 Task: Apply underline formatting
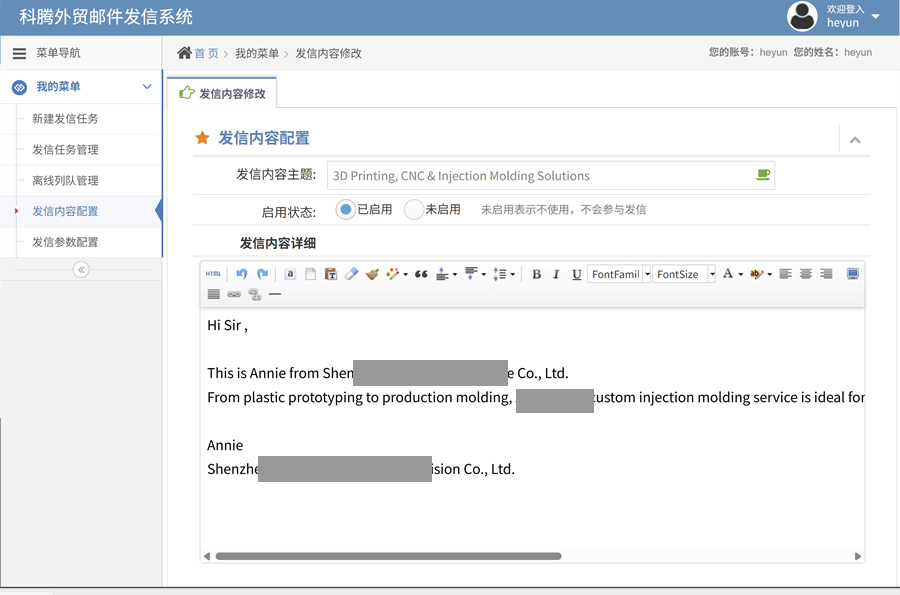click(576, 274)
